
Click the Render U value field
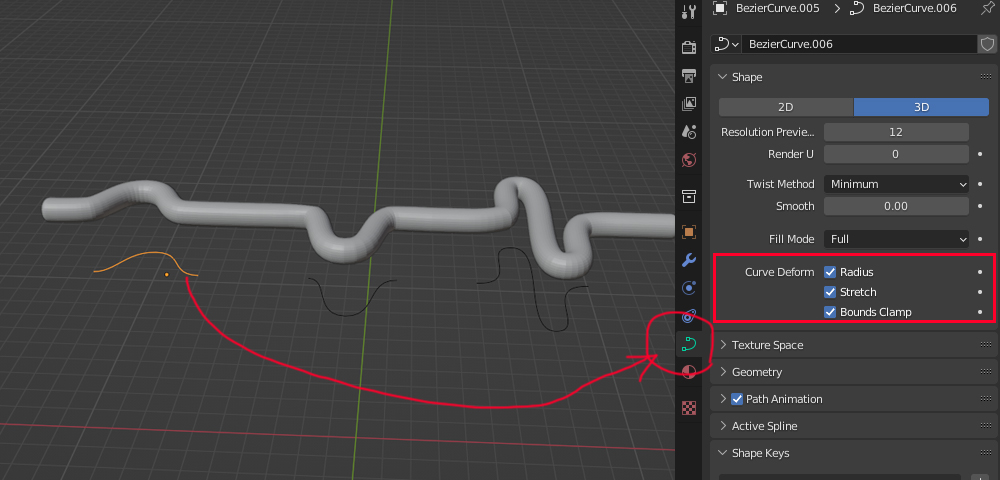896,154
